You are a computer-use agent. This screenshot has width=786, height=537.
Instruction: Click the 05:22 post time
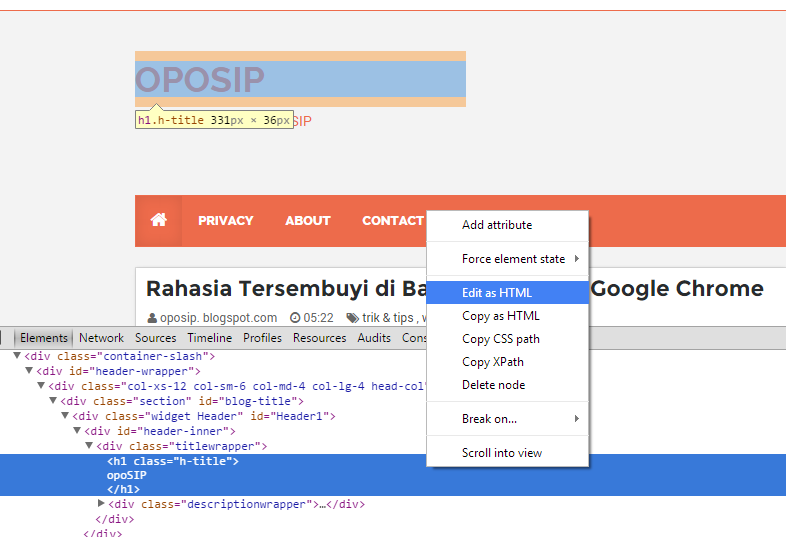318,318
